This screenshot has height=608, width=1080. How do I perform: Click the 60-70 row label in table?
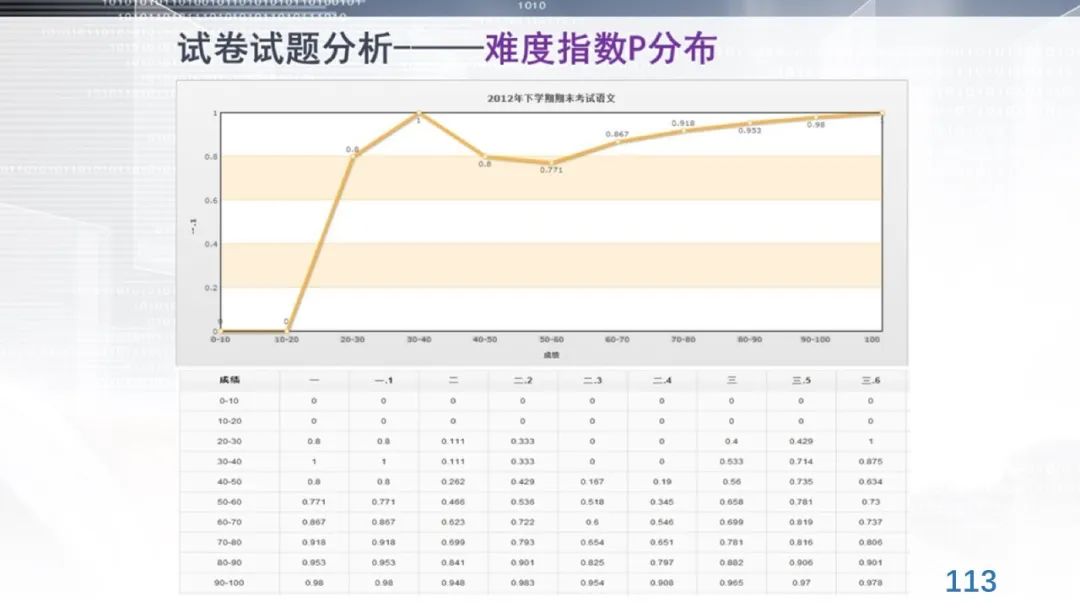[x=229, y=522]
